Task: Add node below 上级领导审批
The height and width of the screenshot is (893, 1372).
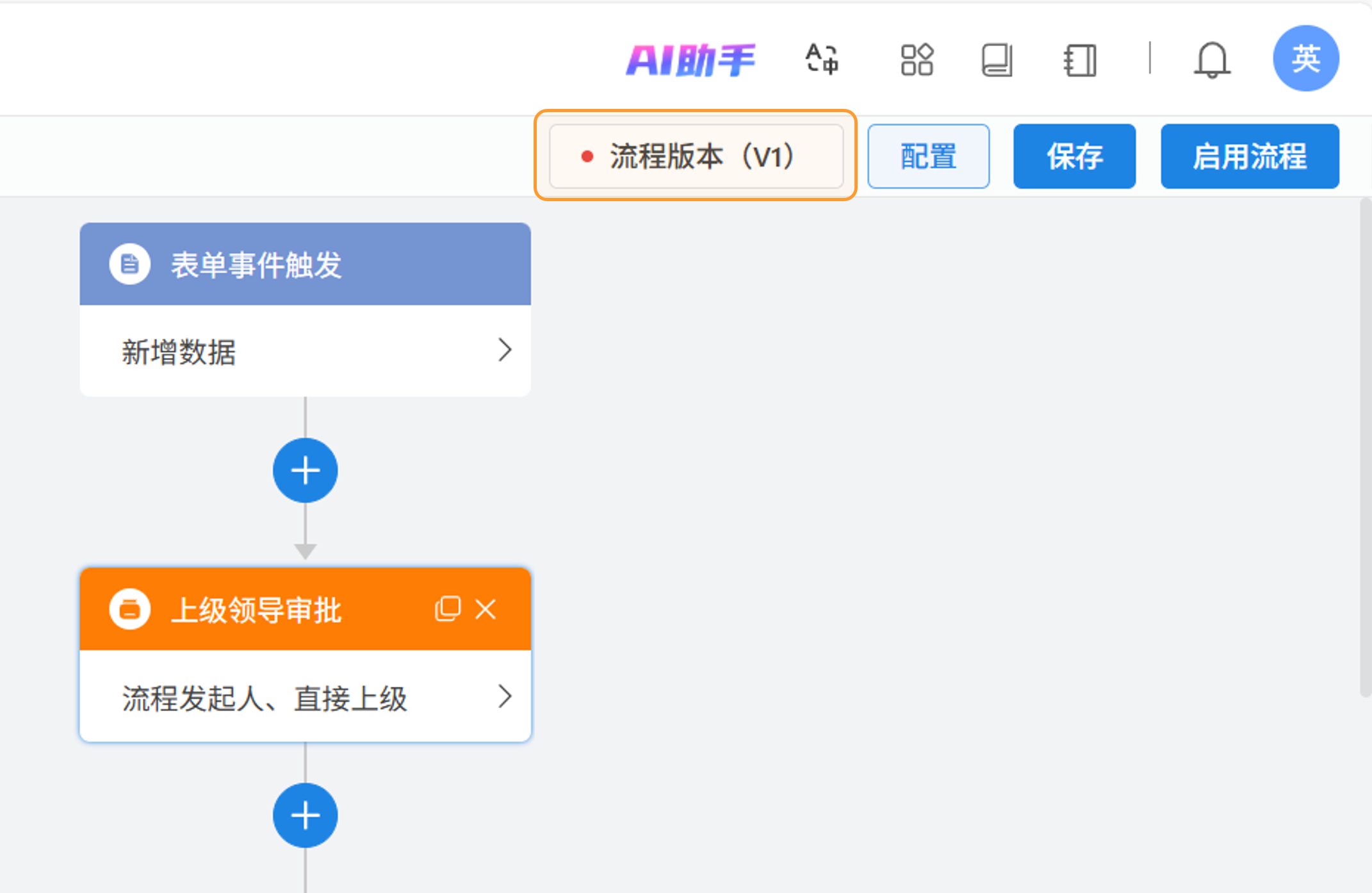Action: (x=306, y=815)
